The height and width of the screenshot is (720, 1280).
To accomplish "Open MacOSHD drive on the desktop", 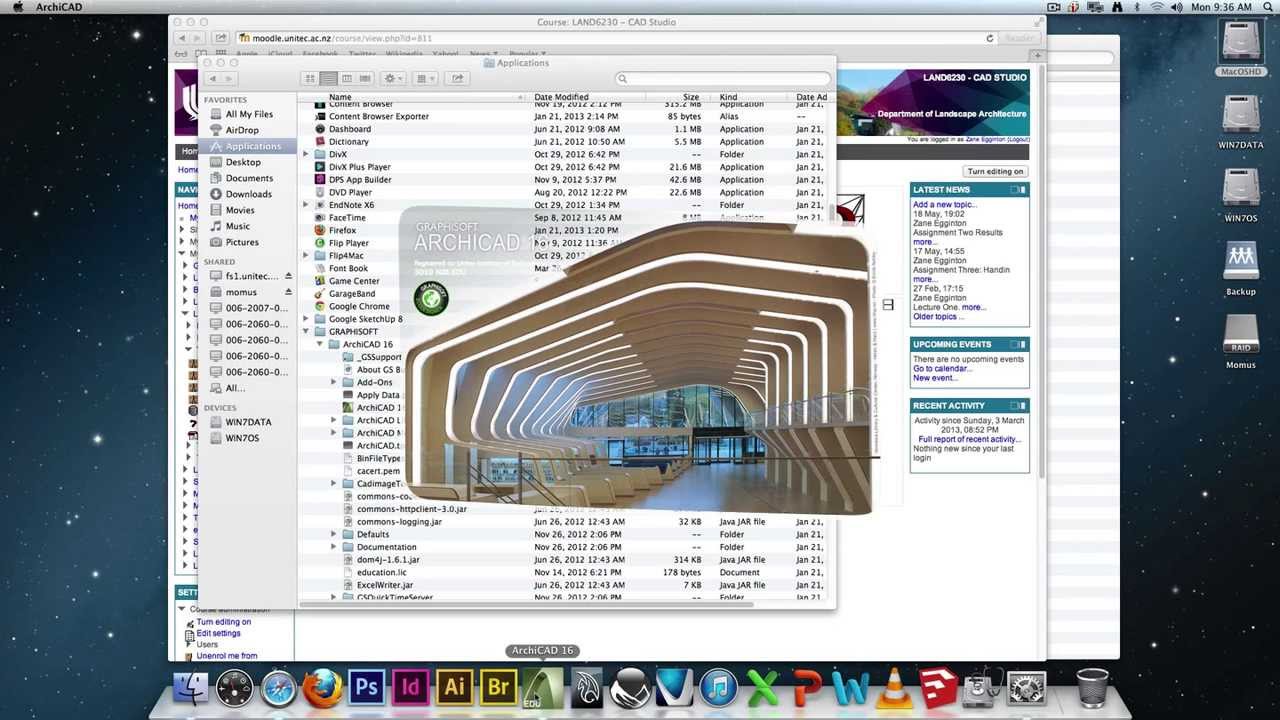I will click(x=1241, y=49).
